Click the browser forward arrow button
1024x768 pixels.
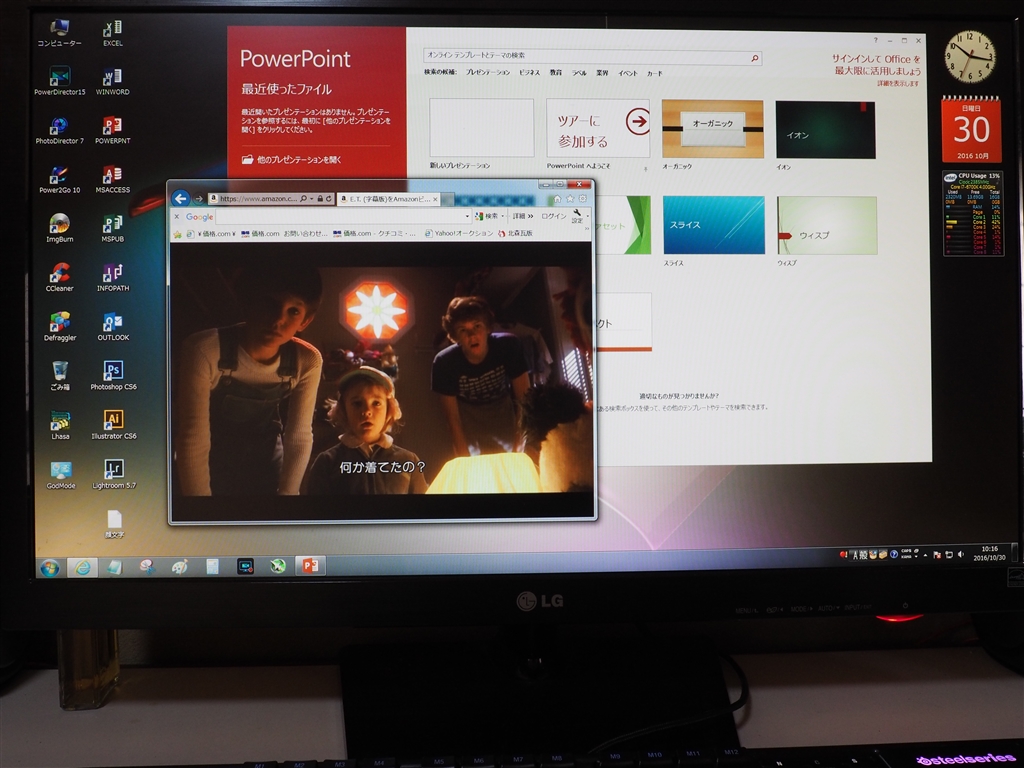tap(198, 199)
